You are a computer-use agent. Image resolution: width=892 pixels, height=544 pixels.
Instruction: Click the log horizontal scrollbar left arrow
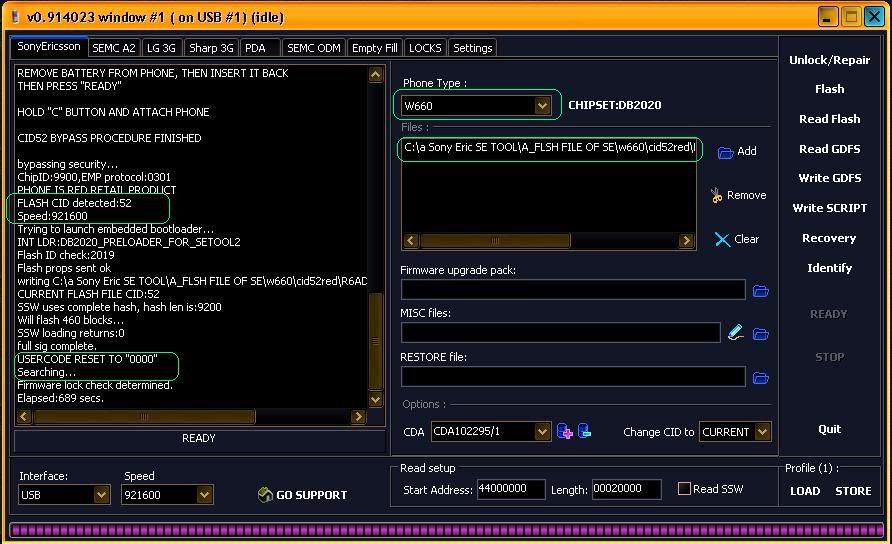click(23, 417)
